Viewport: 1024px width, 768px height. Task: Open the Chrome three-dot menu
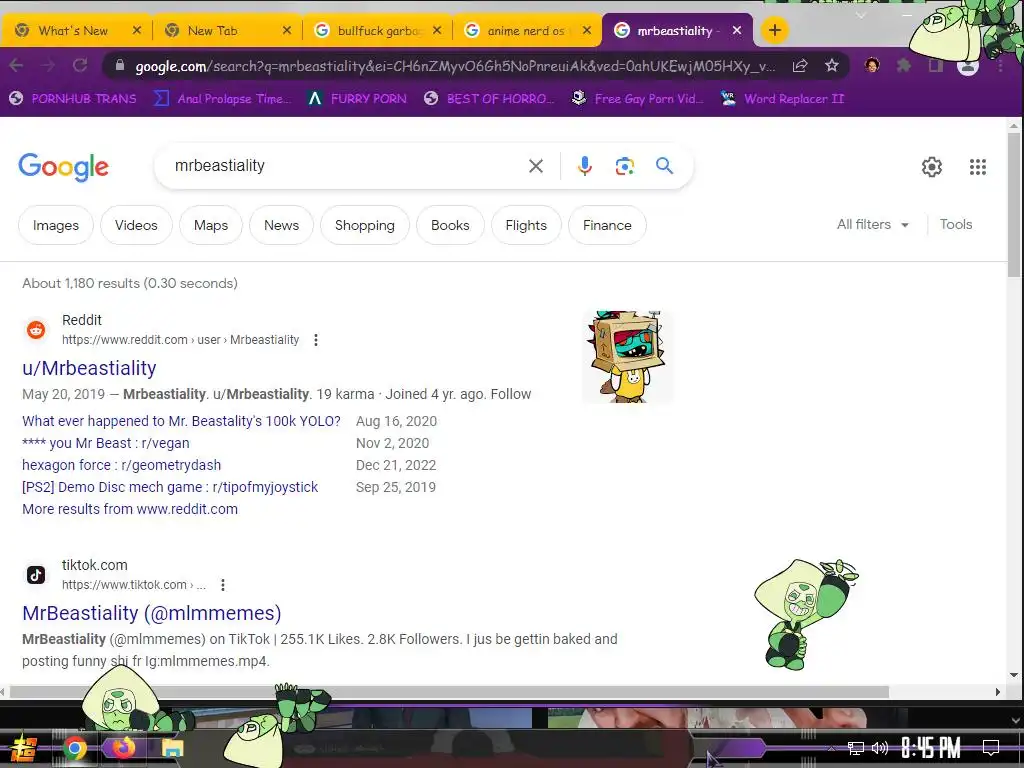1000,65
